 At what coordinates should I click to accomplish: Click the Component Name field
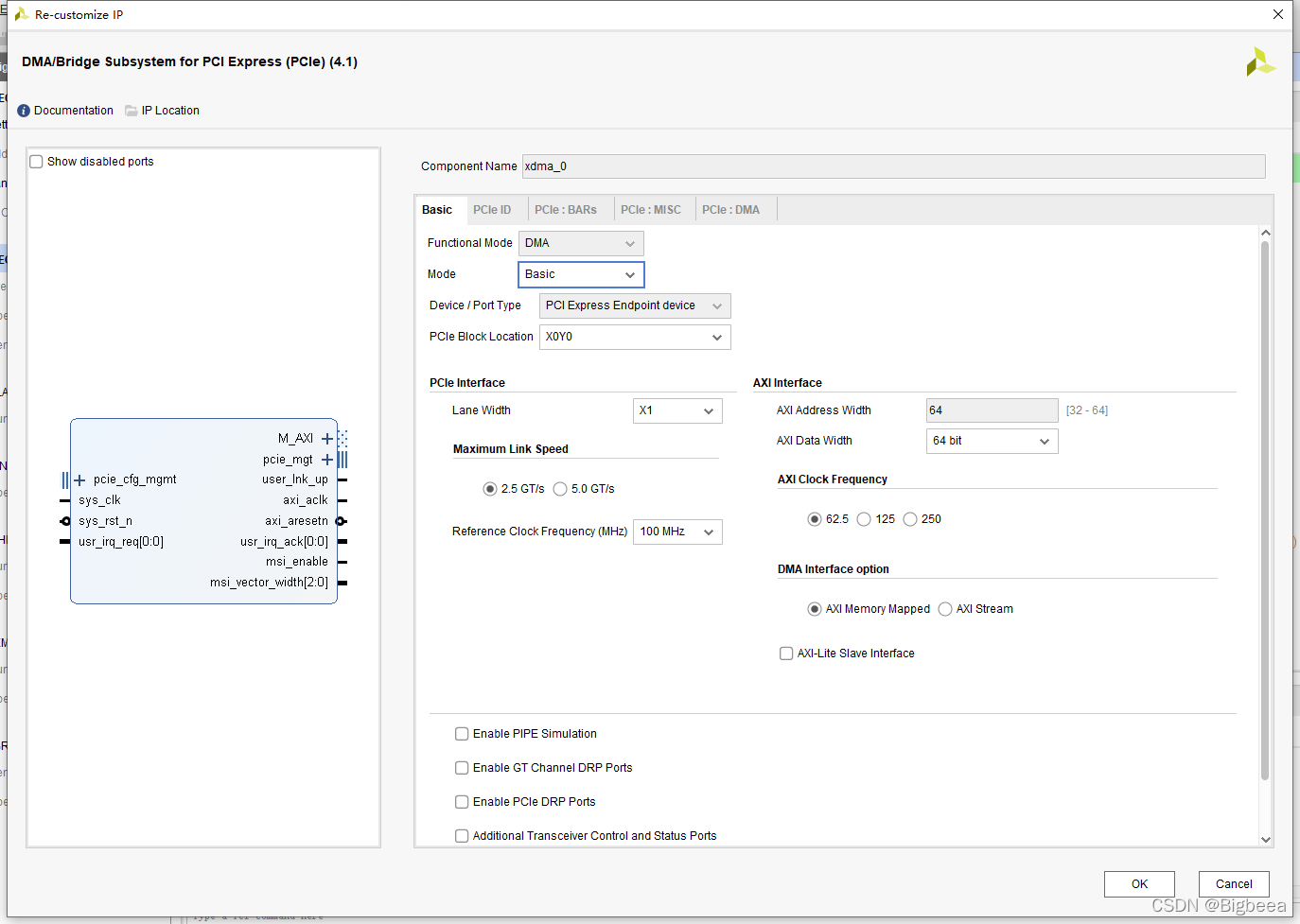(893, 166)
